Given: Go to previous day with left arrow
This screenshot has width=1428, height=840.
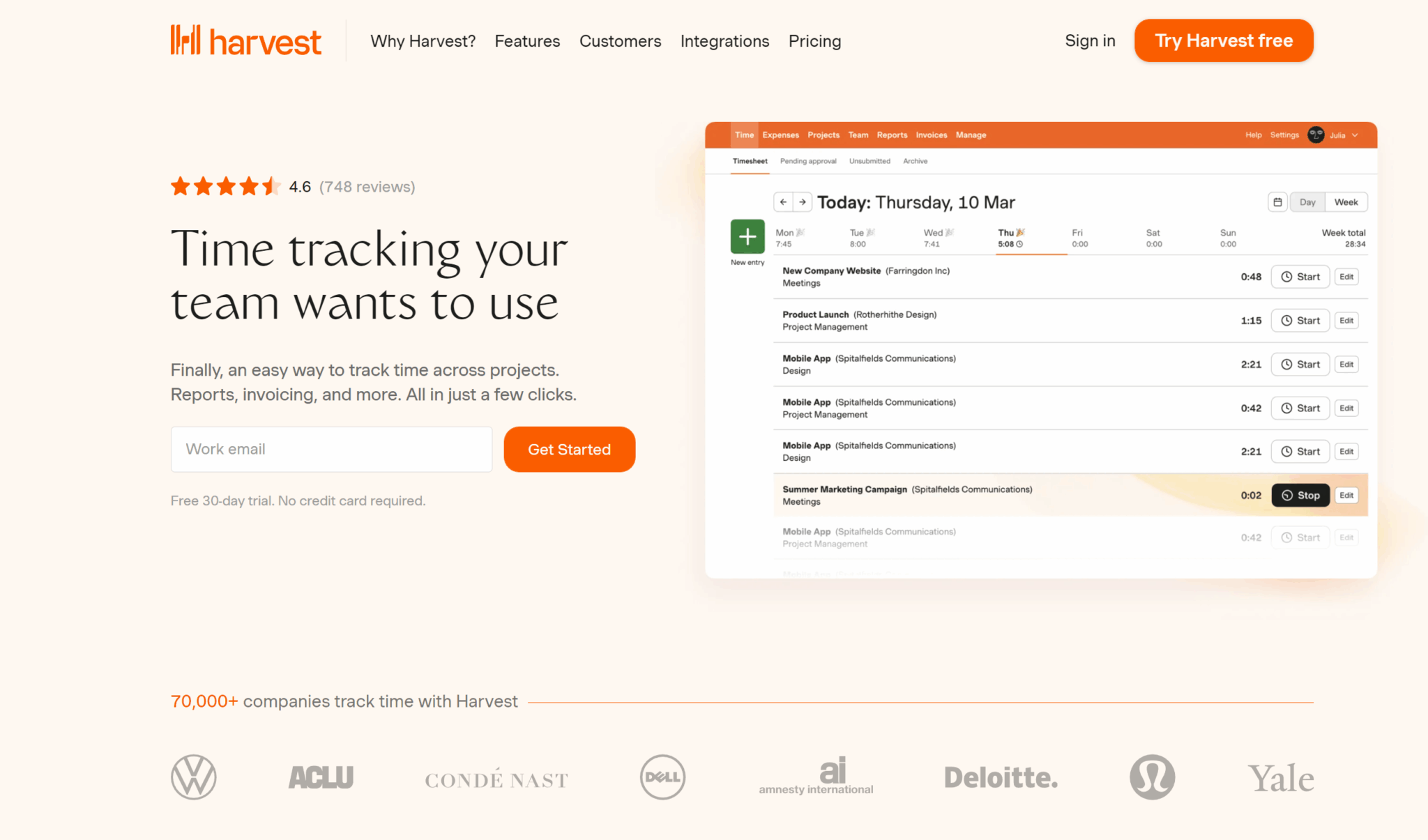Looking at the screenshot, I should coord(783,202).
